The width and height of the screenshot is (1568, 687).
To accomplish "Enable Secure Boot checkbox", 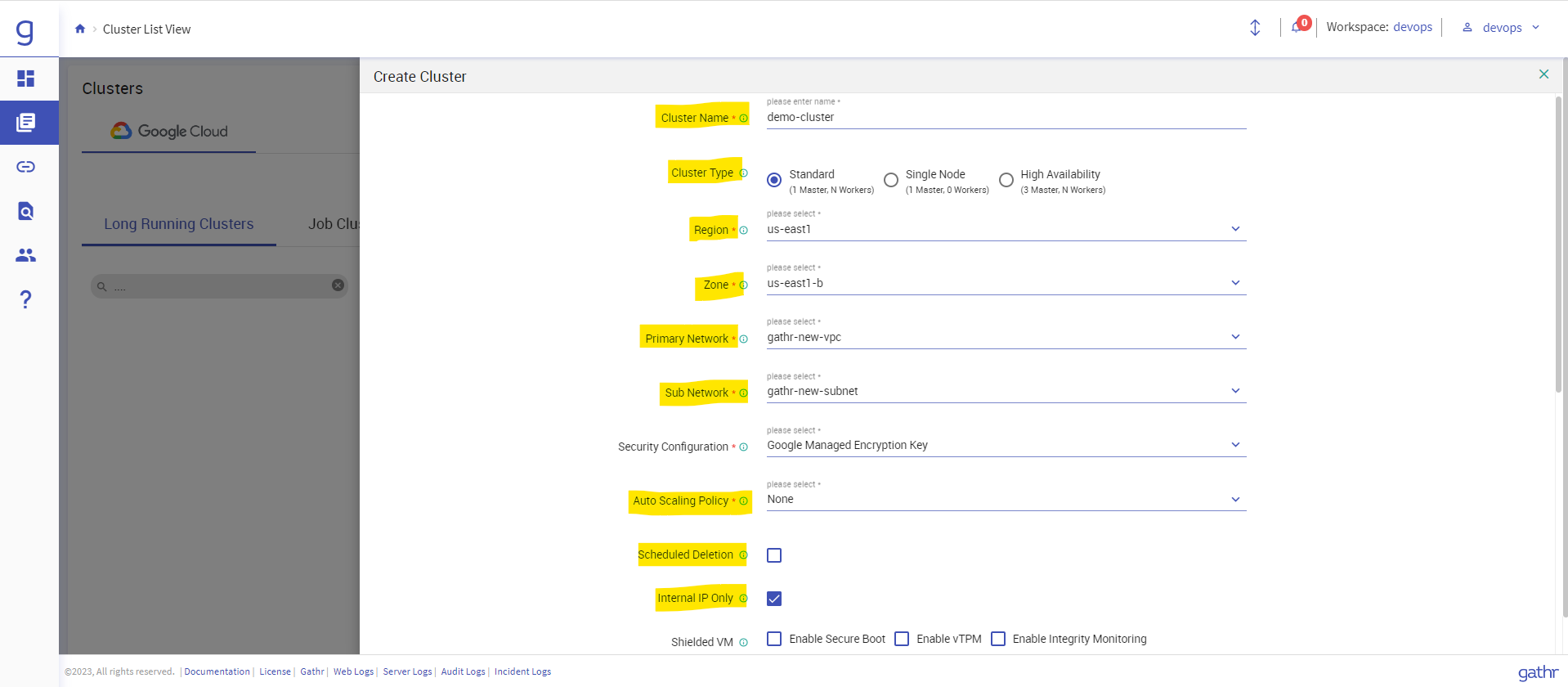I will click(x=774, y=639).
